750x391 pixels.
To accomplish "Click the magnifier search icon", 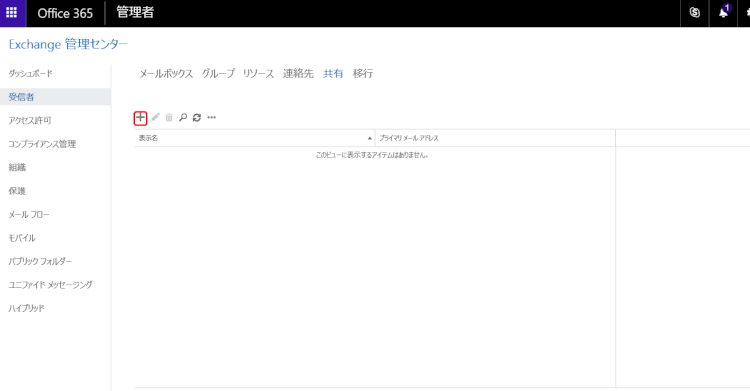I will point(183,118).
